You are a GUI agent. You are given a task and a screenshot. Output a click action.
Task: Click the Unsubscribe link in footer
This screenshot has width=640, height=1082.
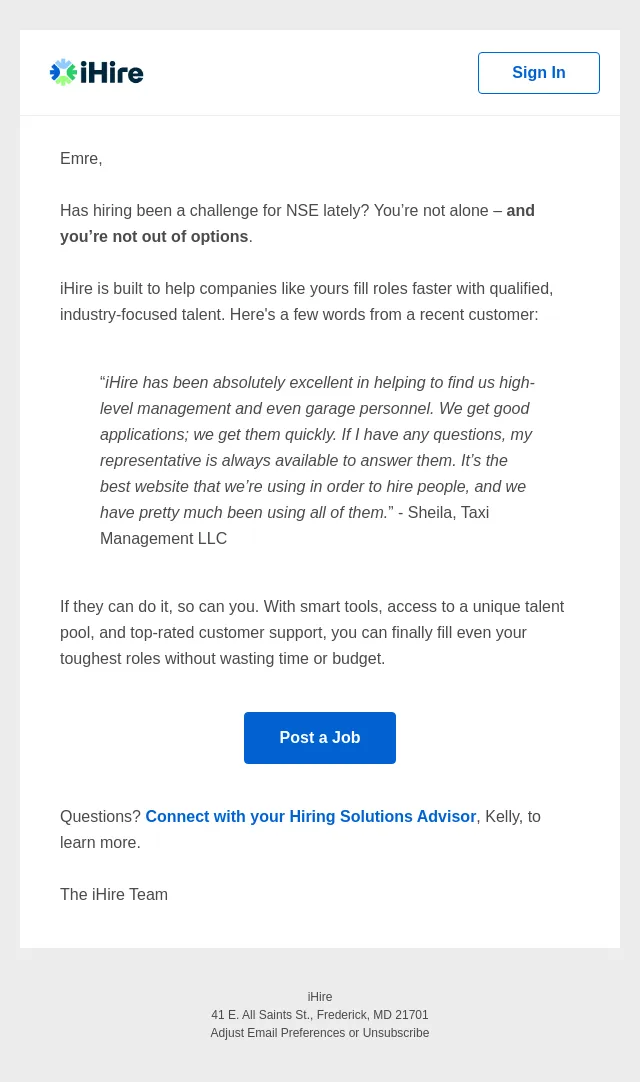396,1032
